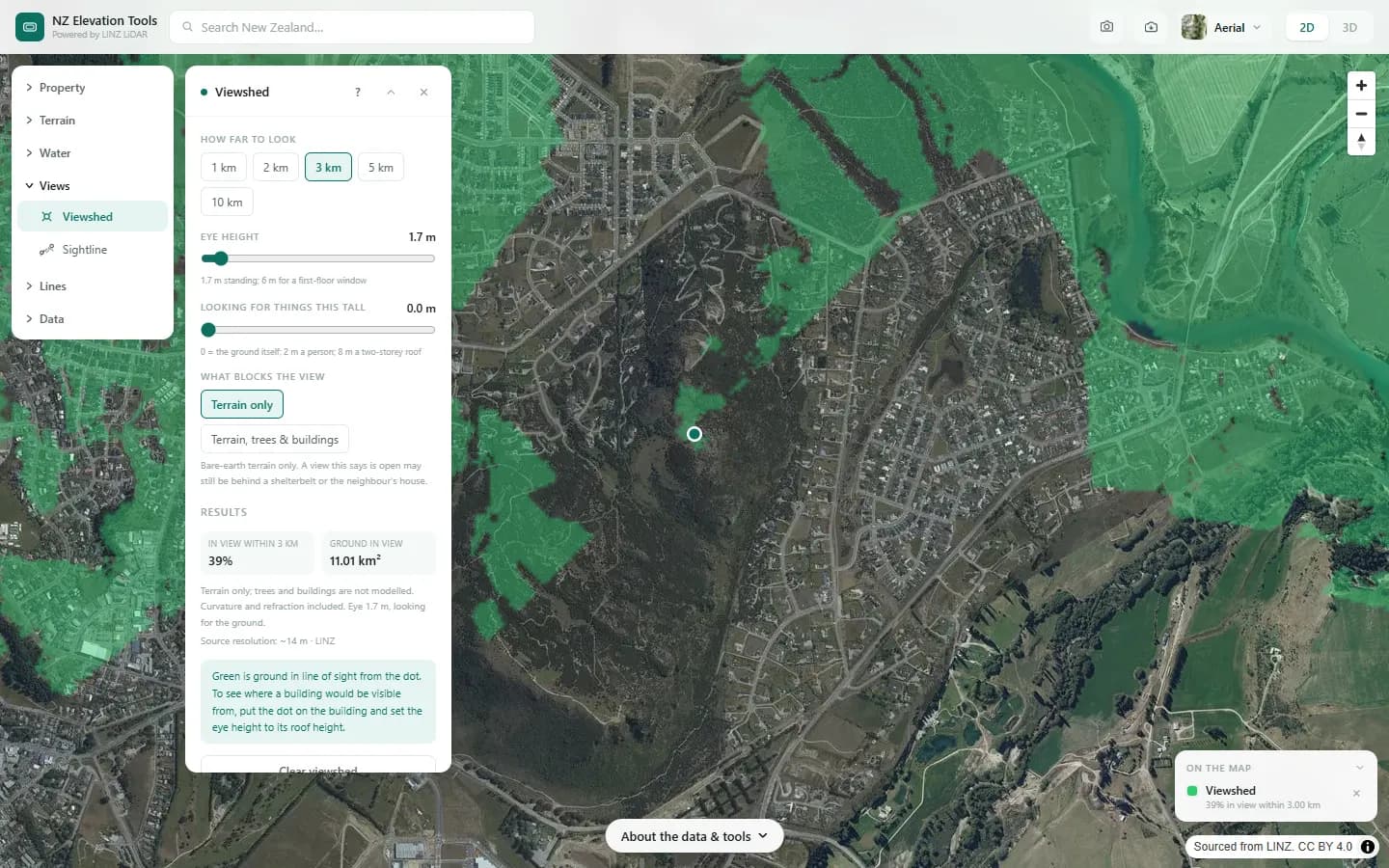This screenshot has height=868, width=1389.
Task: Click the NZ Elevation Tools logo icon
Action: 30,27
